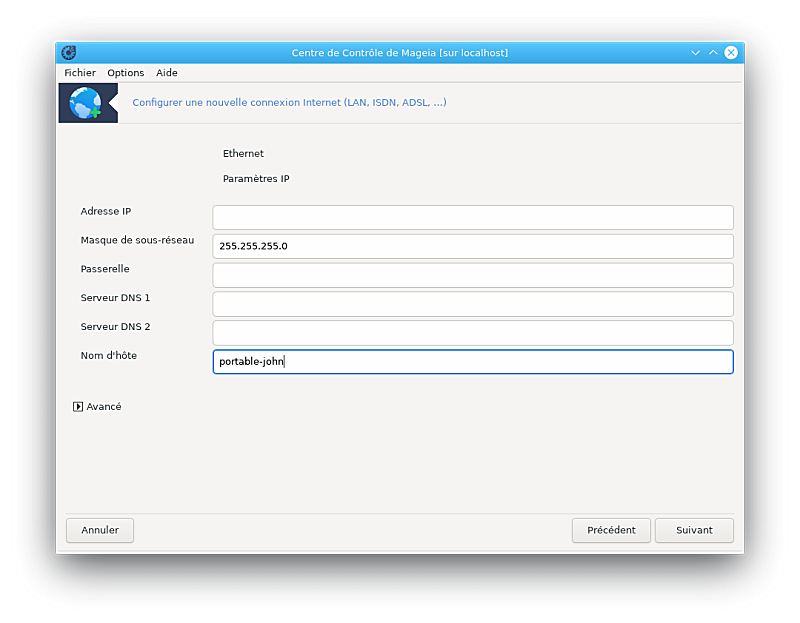Click the 'Serveur DNS 2' label
Viewport: 800px width, 623px height.
(115, 327)
